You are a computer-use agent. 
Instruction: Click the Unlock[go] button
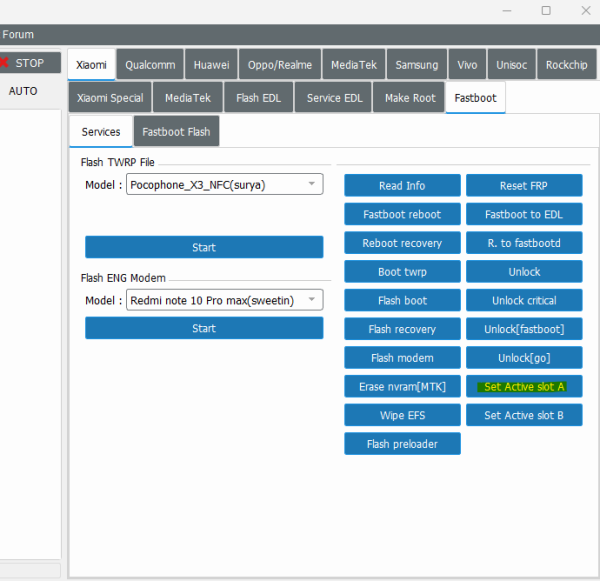[524, 357]
